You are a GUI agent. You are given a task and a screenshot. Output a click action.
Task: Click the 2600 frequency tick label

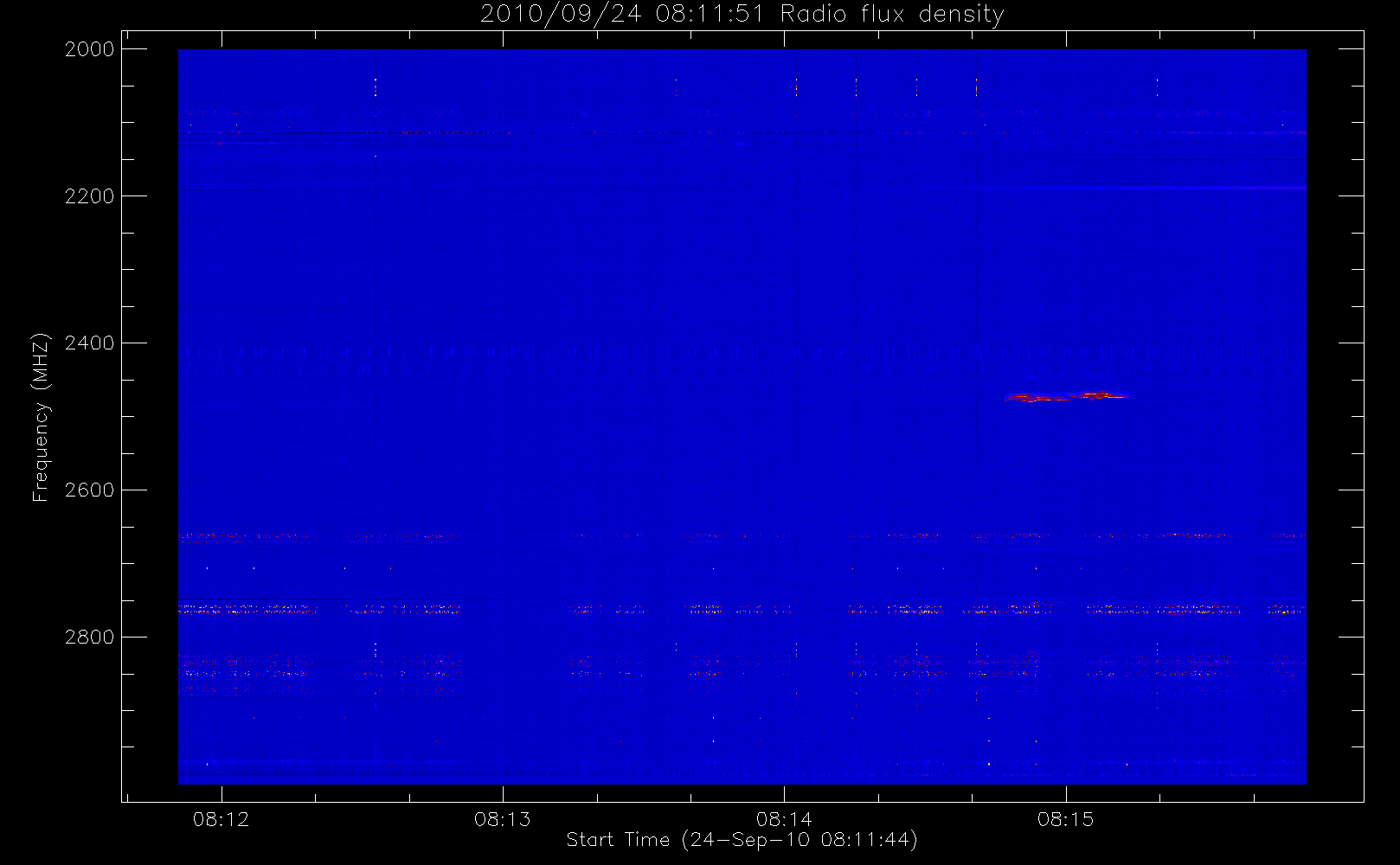point(90,490)
